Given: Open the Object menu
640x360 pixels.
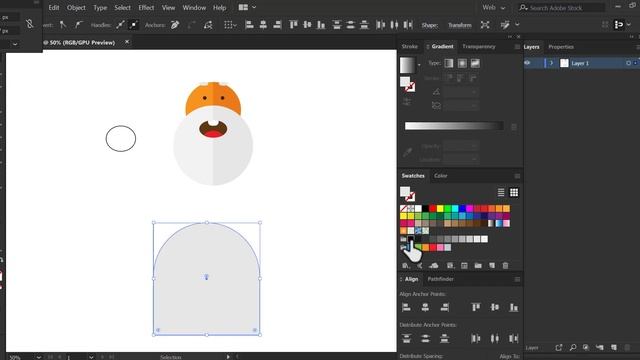Looking at the screenshot, I should click(76, 7).
